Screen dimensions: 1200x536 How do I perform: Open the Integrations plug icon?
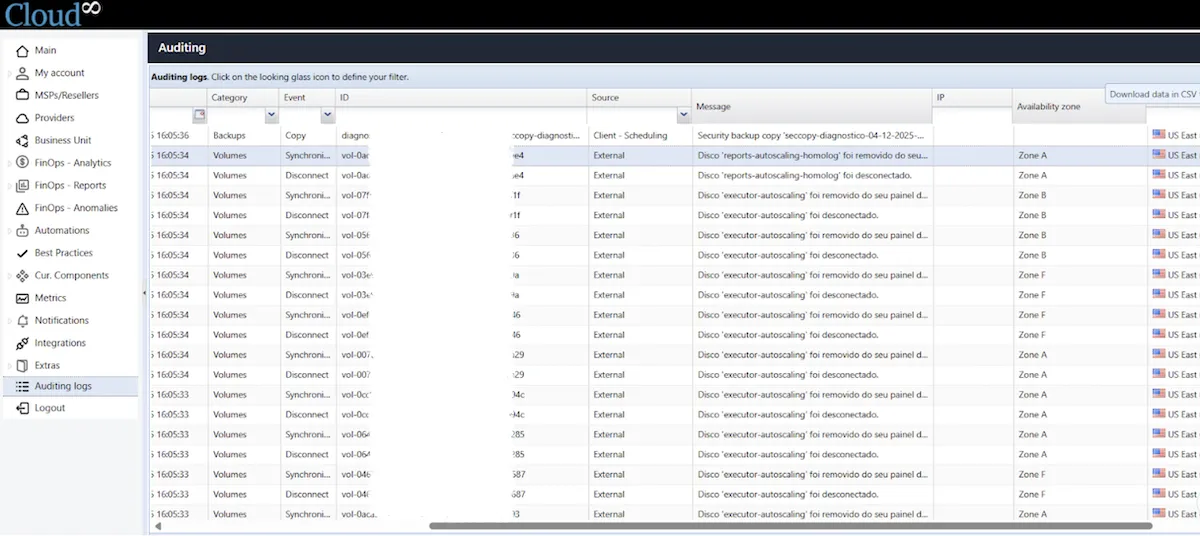pyautogui.click(x=23, y=343)
